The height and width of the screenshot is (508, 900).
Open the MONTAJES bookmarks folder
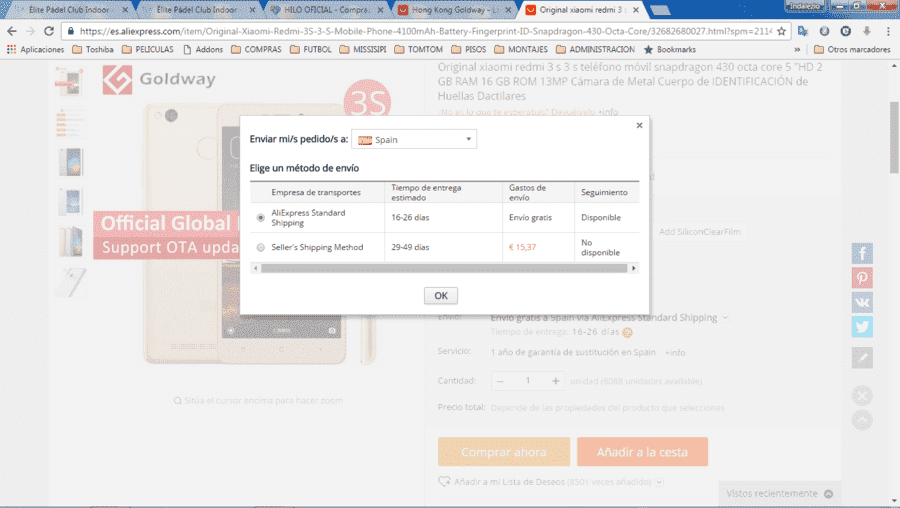tap(521, 49)
